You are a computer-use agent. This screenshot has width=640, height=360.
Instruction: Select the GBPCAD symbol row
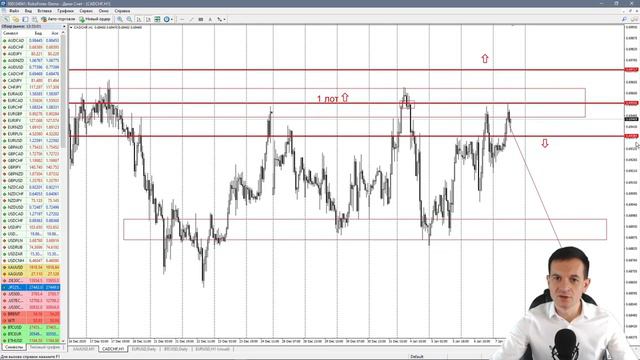[31, 154]
